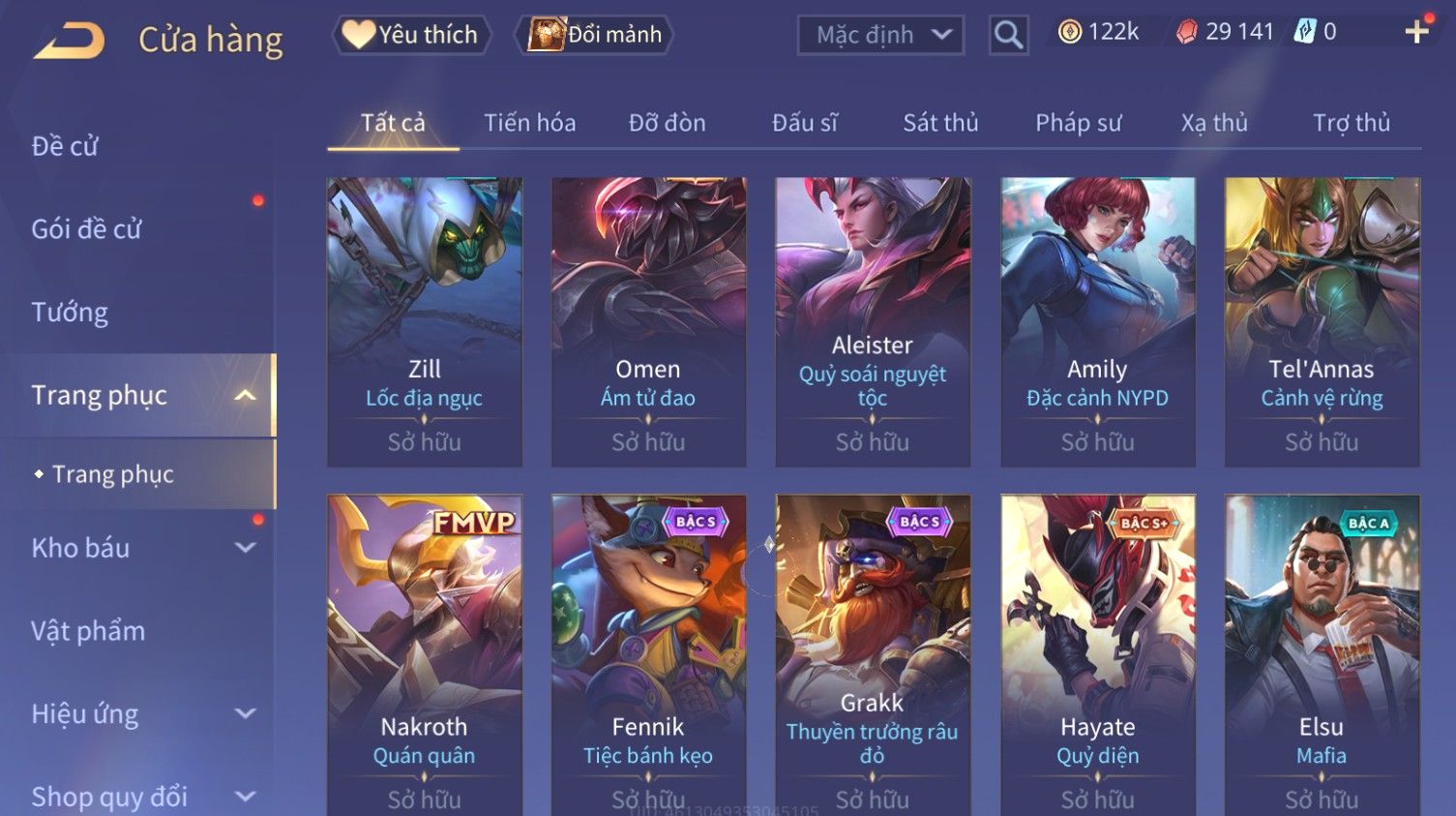
Task: Open Zill Lốc địa ngục skin card
Action: pyautogui.click(x=425, y=322)
